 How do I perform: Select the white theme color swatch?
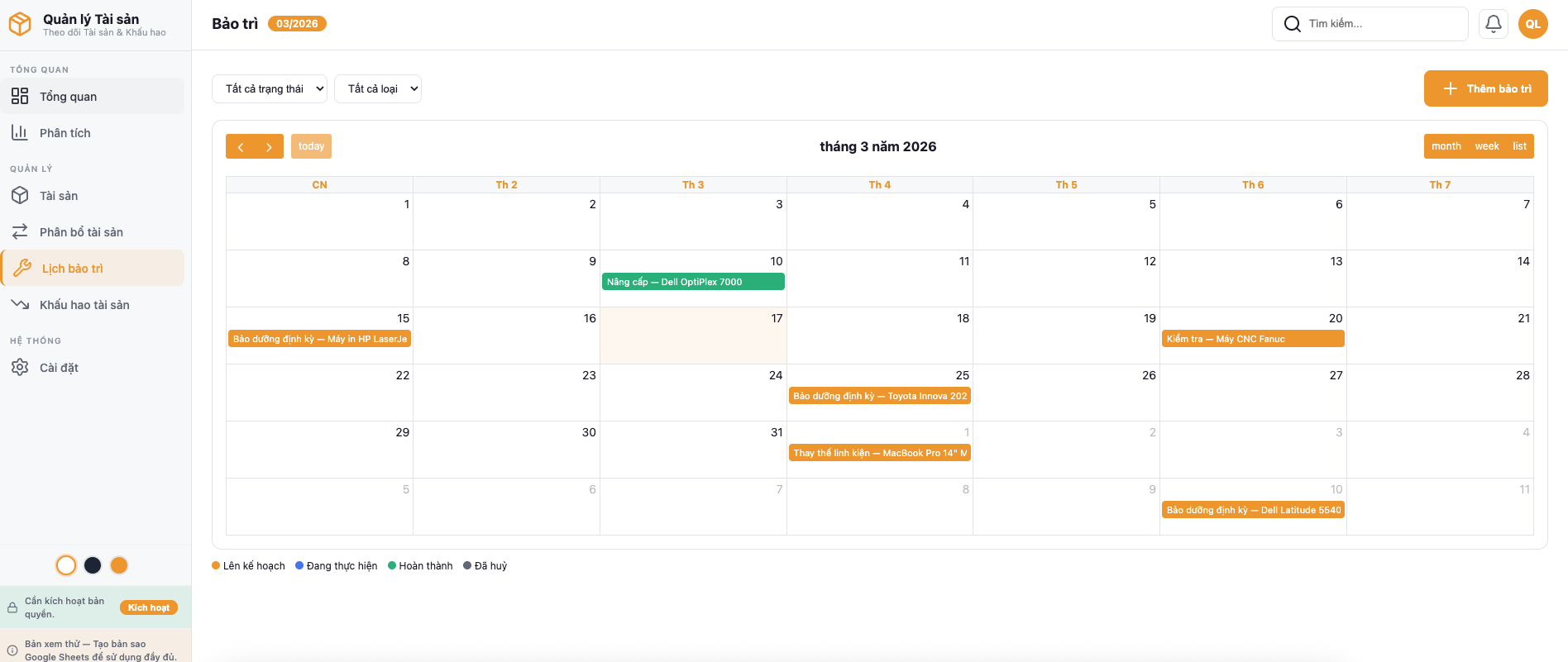coord(66,565)
